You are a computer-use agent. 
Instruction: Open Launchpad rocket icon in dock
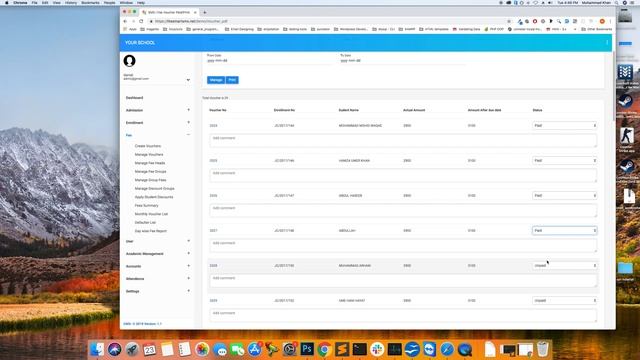(x=132, y=349)
